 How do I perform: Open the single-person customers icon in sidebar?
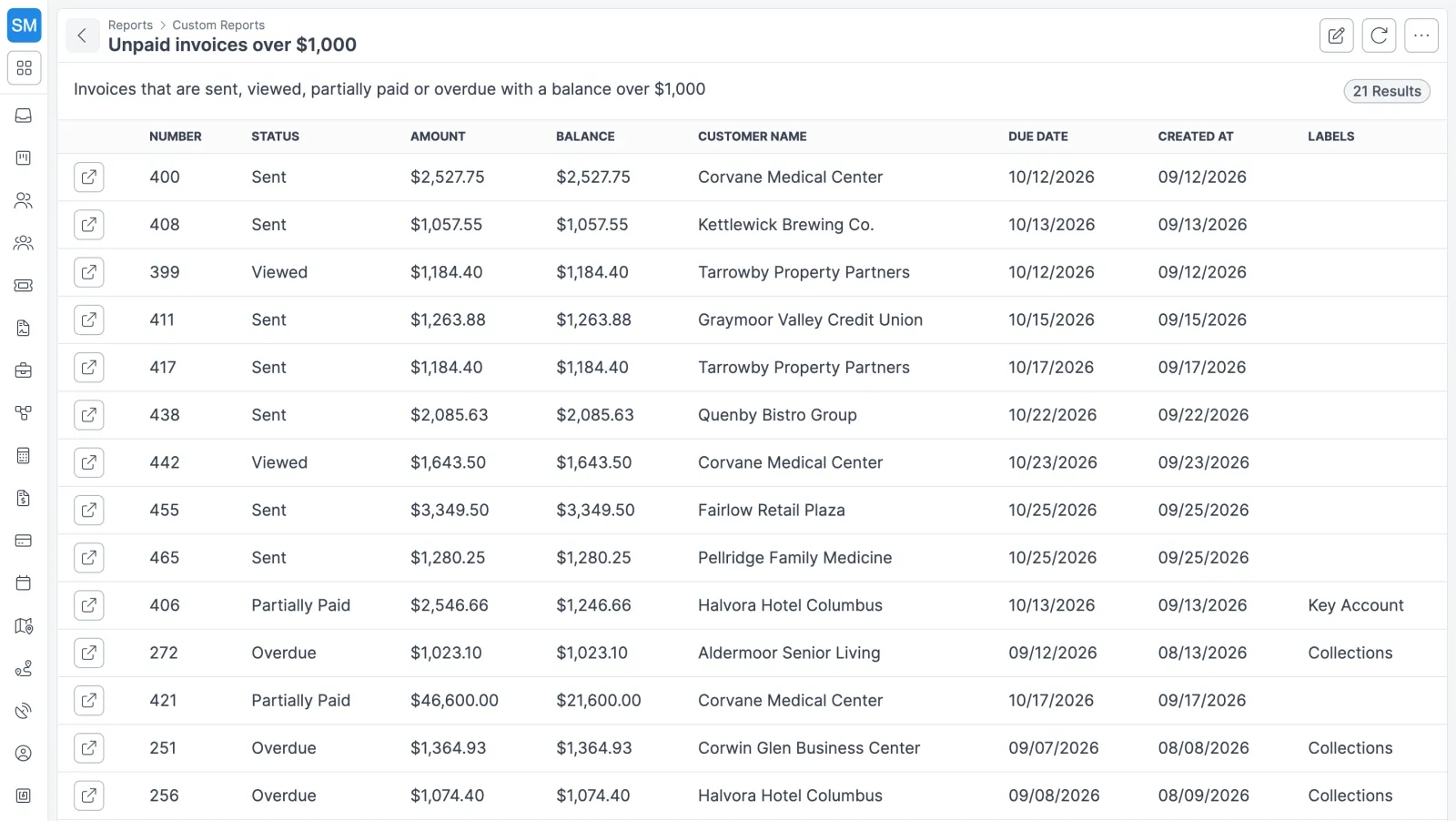pos(24,200)
